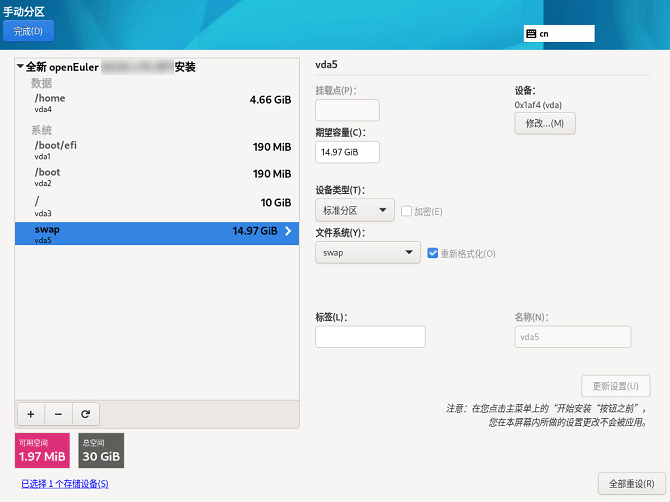
Task: Open the selected storage devices link
Action: coord(64,484)
